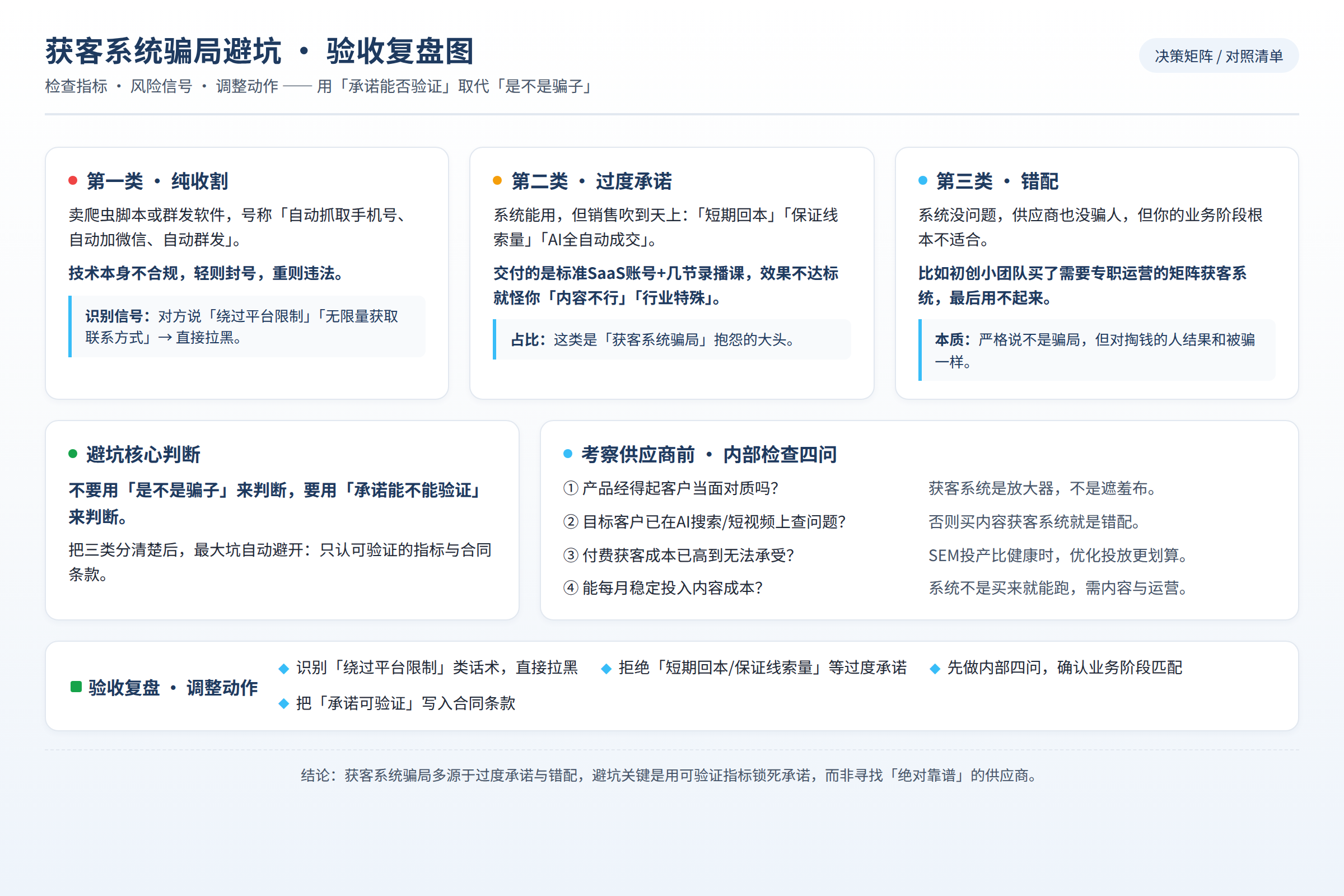Click the main title 获客系统骗局避坑 · 验收复盘图
This screenshot has height=896, width=1344.
tap(260, 51)
